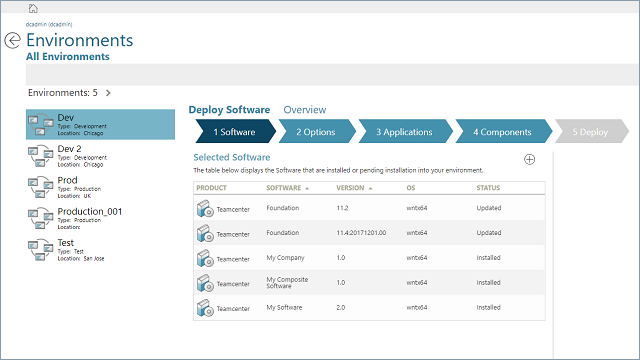The image size is (640, 360).
Task: Click wntx64 in the My Composite Software row
Action: coord(417,283)
